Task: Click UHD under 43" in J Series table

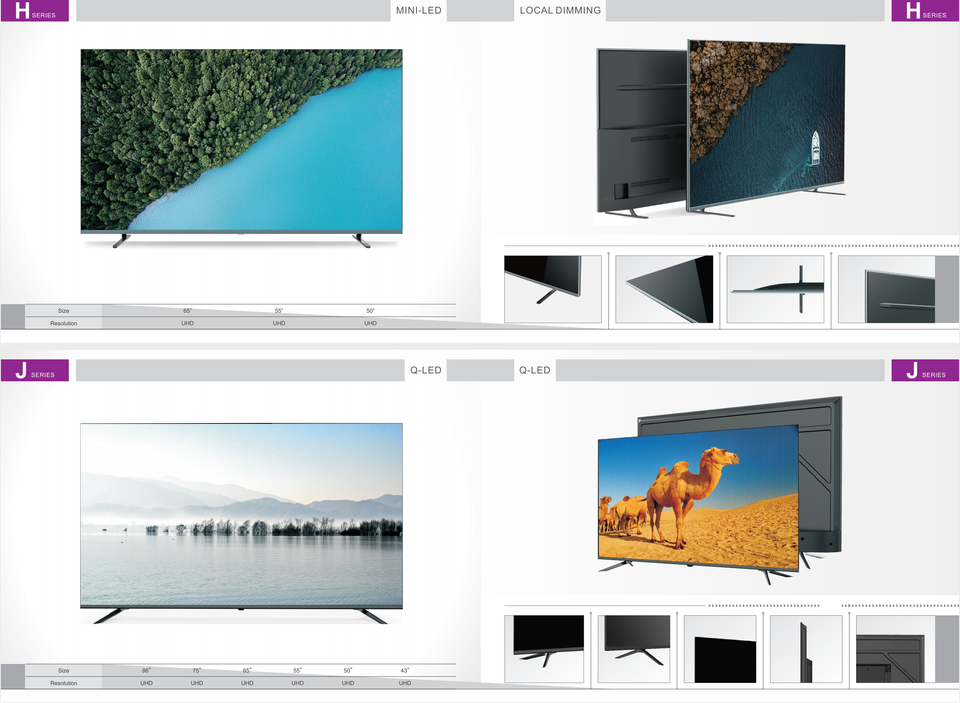Action: 405,683
